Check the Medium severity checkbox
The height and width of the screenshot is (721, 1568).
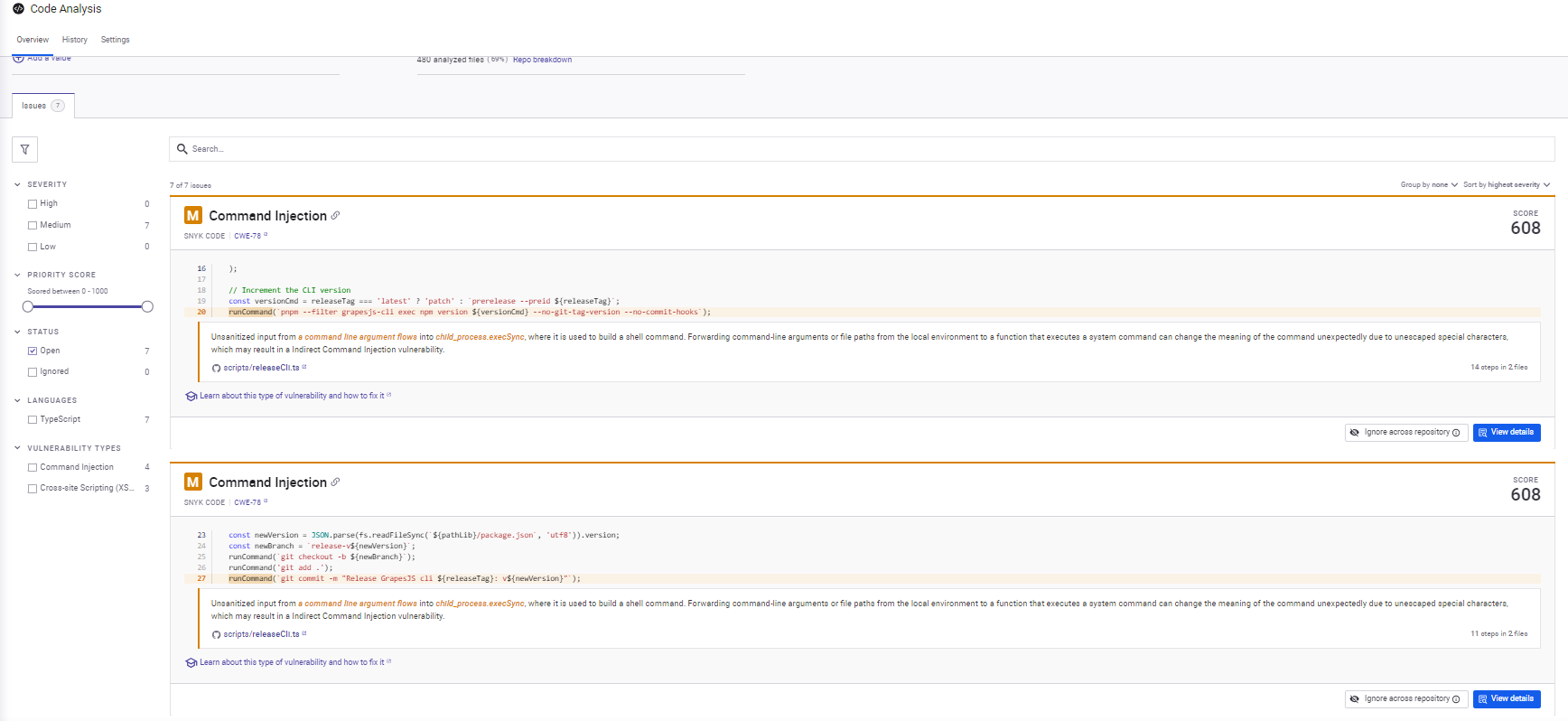pyautogui.click(x=33, y=225)
